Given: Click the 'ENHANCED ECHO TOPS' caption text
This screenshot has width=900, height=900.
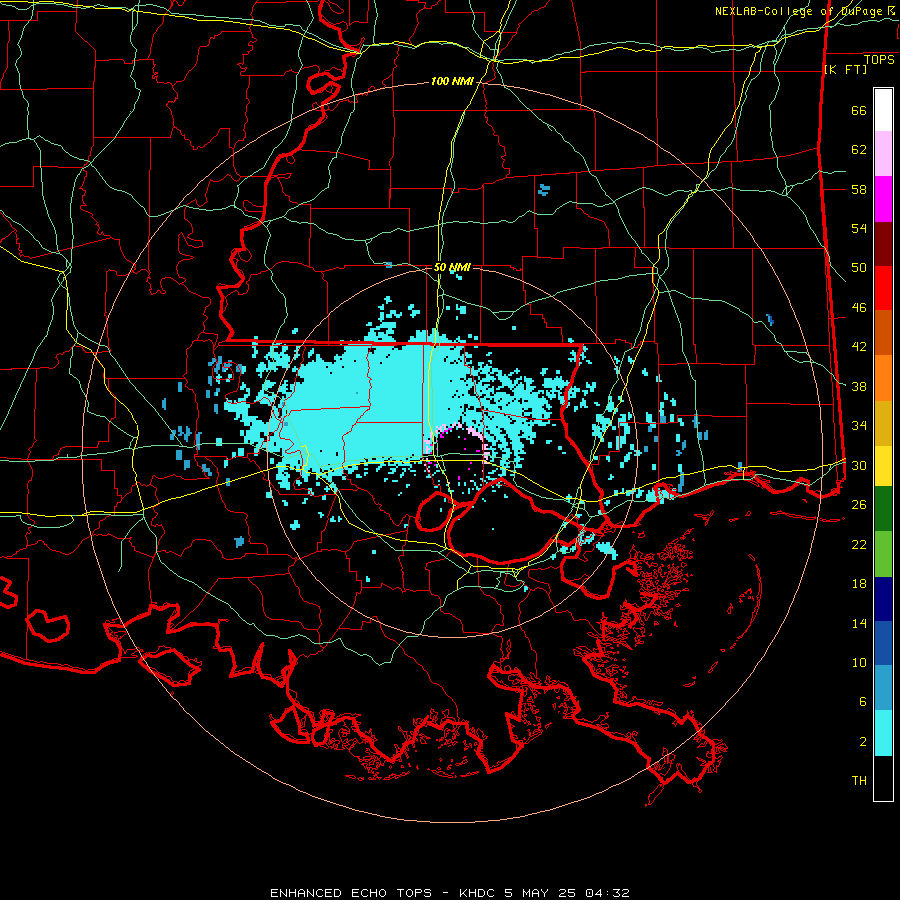Looking at the screenshot, I should (x=351, y=893).
